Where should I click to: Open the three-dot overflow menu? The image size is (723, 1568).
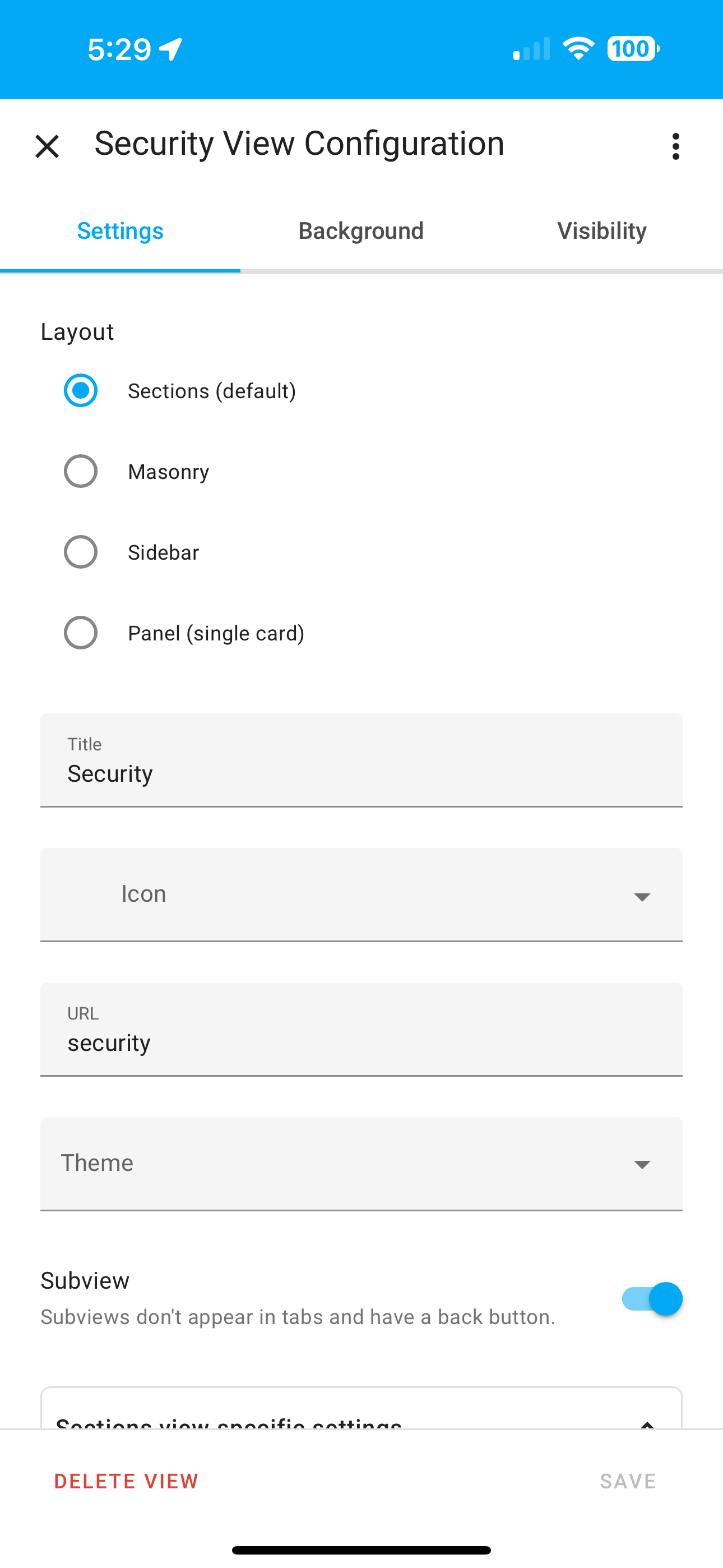click(x=675, y=147)
